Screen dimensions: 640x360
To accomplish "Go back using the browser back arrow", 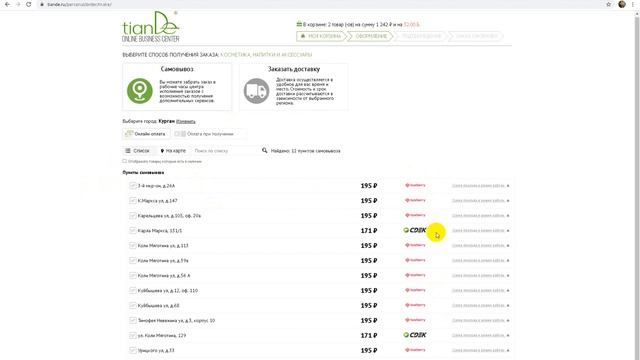I will (7, 4).
